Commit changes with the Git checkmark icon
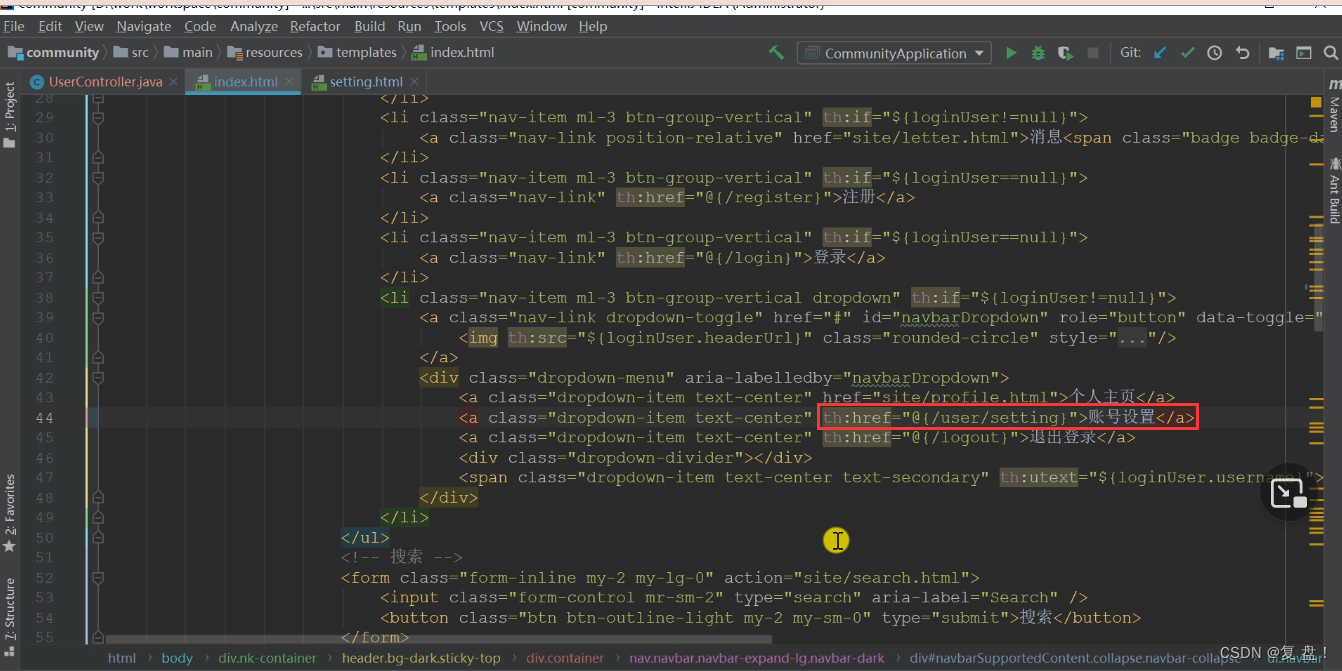This screenshot has width=1342, height=671. point(1187,53)
